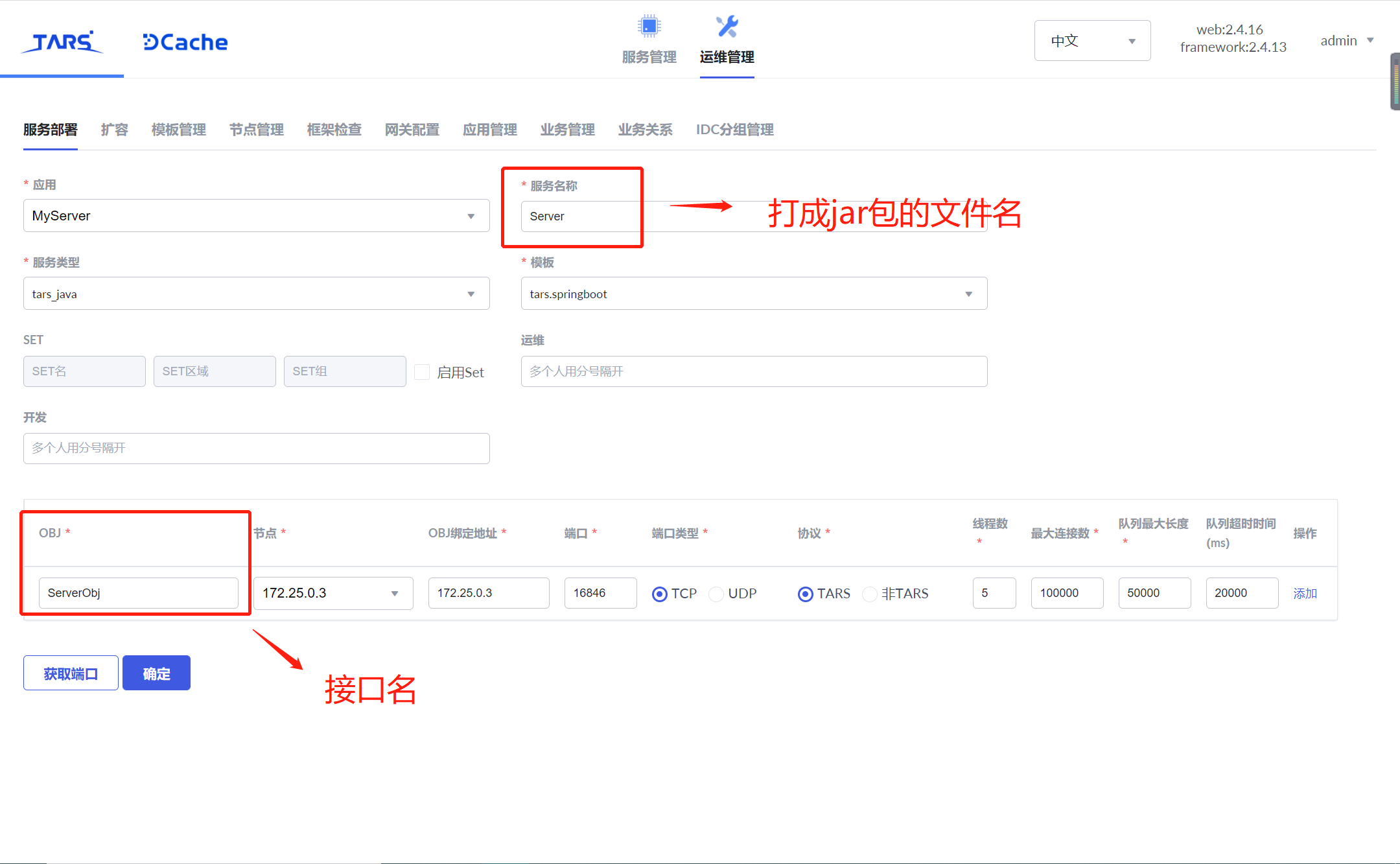The height and width of the screenshot is (864, 1400).
Task: Select UDP as the port type
Action: pos(716,593)
